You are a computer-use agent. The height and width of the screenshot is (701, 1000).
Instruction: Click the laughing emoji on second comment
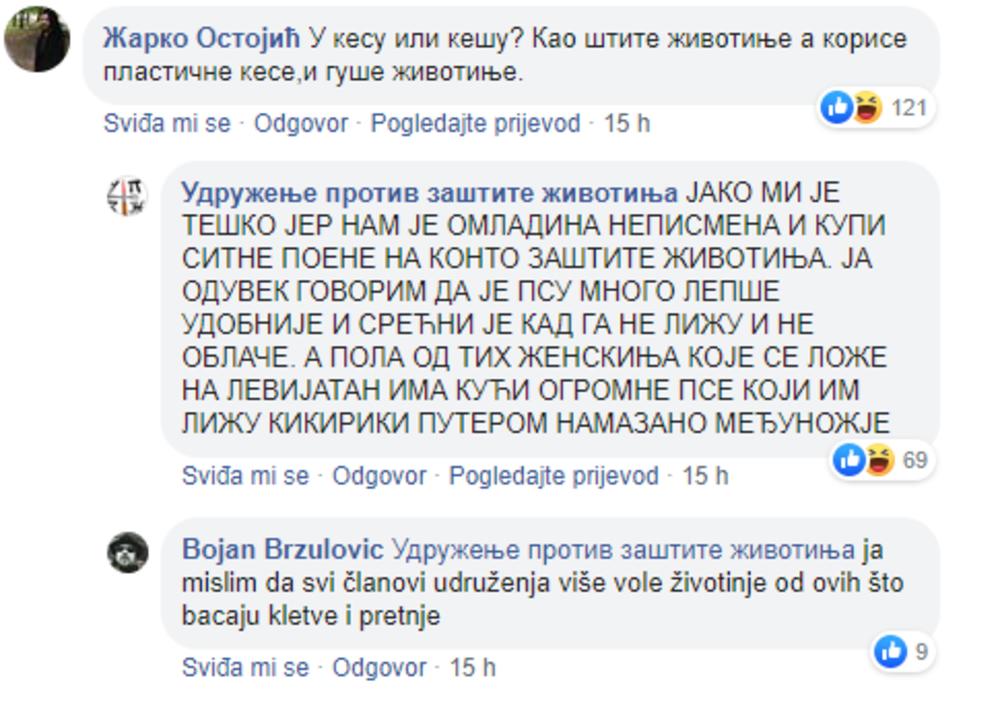[x=877, y=460]
